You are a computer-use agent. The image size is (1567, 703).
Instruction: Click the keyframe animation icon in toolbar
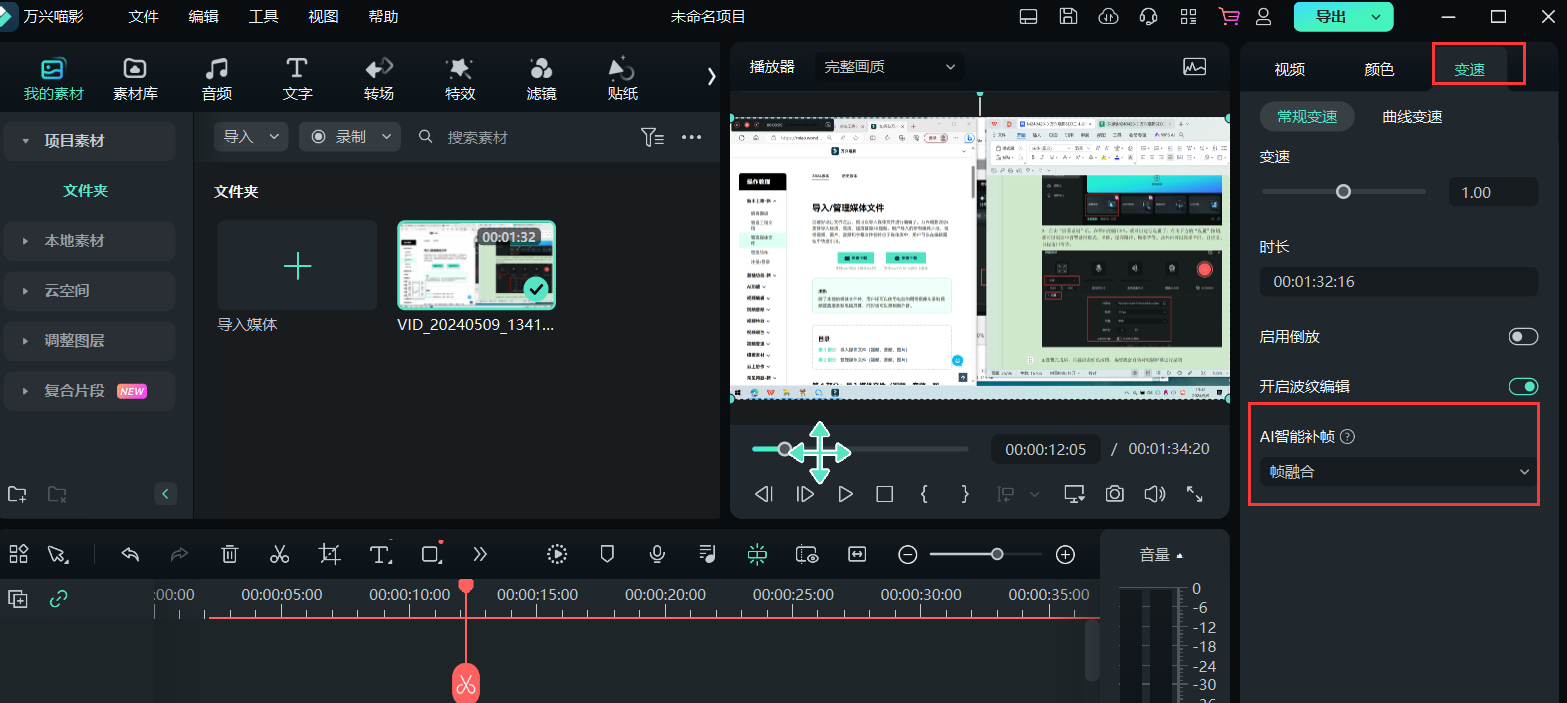click(x=557, y=554)
